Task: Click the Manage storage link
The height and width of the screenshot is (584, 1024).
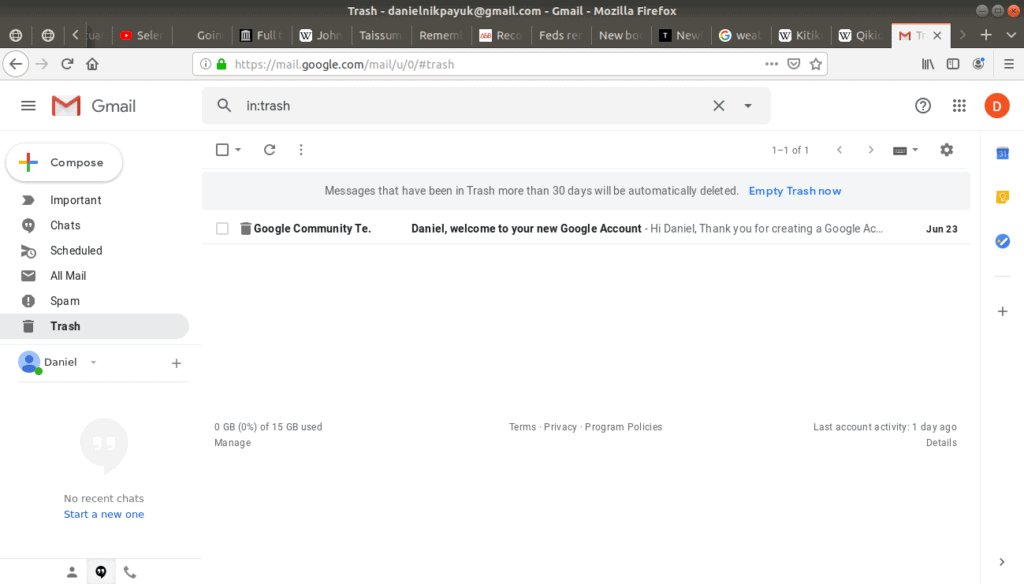Action: coord(232,442)
